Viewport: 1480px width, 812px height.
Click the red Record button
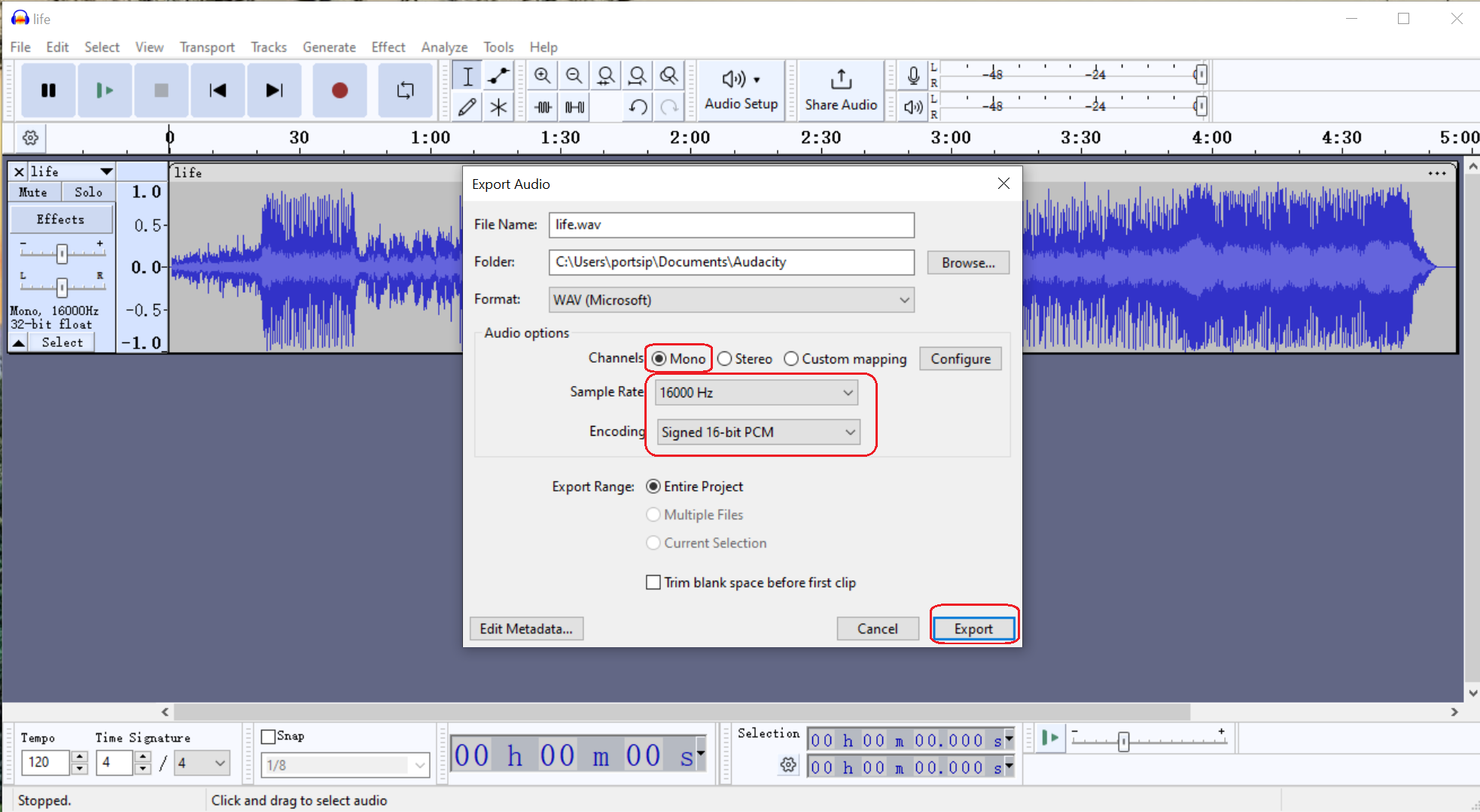pyautogui.click(x=340, y=90)
